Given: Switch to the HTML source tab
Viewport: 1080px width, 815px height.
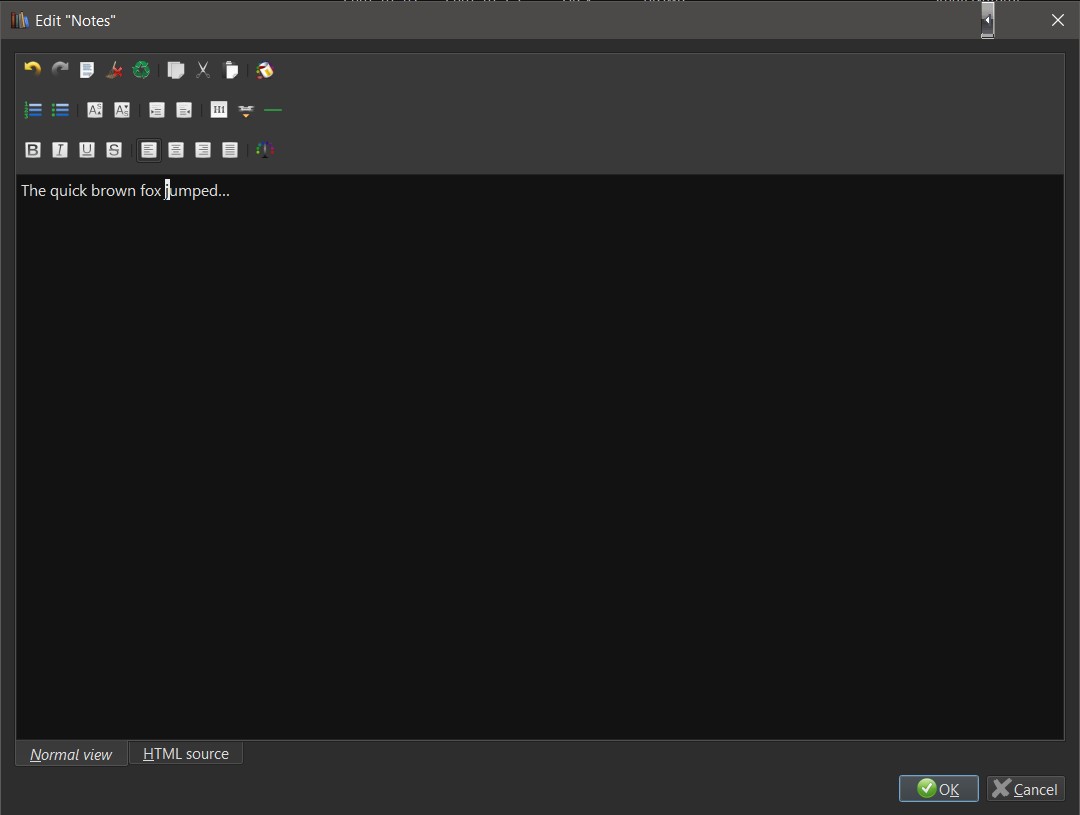Looking at the screenshot, I should 185,754.
